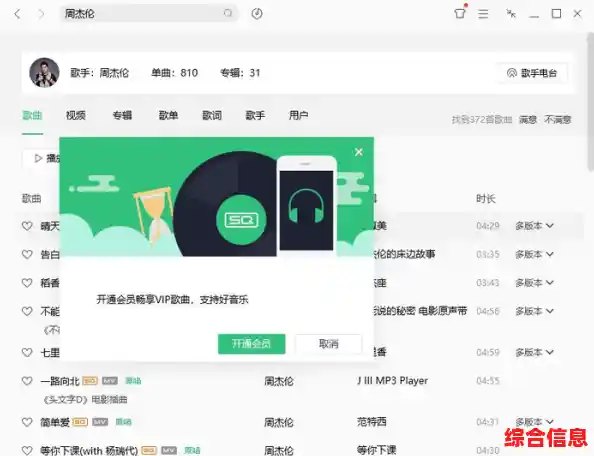Viewport: 594px width, 456px height.
Task: Click the SQ badge on 一路向北
Action: (x=90, y=381)
